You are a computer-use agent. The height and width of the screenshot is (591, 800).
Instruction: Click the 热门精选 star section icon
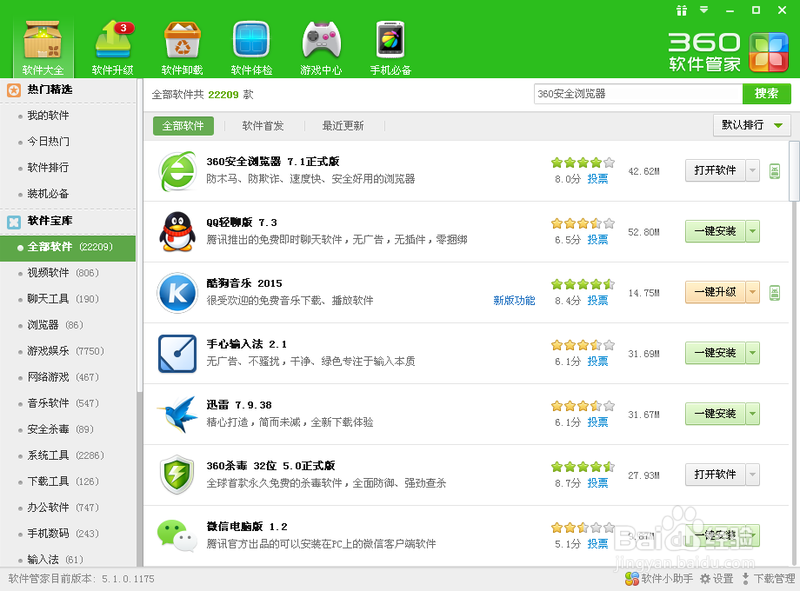pyautogui.click(x=14, y=90)
